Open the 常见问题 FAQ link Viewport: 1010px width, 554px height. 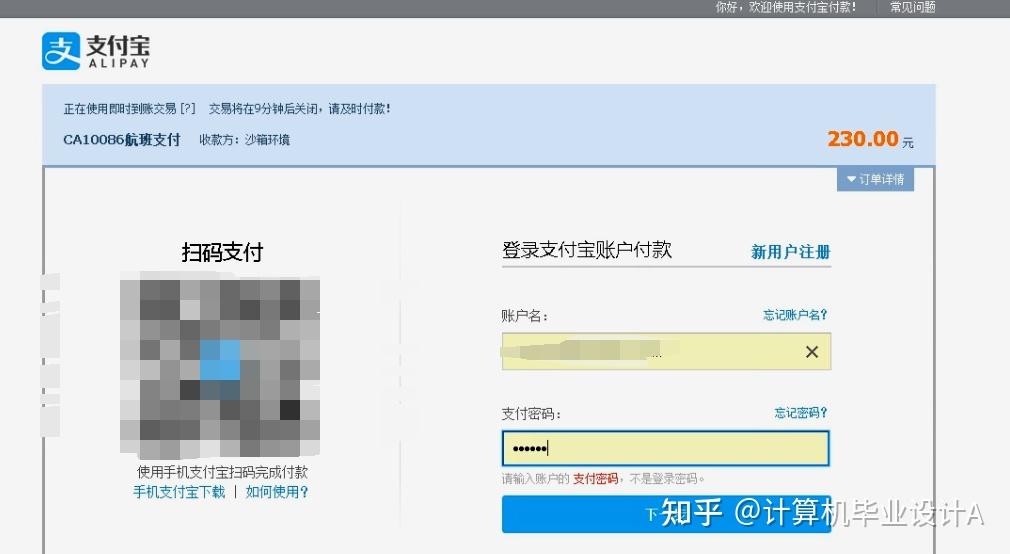[x=912, y=7]
